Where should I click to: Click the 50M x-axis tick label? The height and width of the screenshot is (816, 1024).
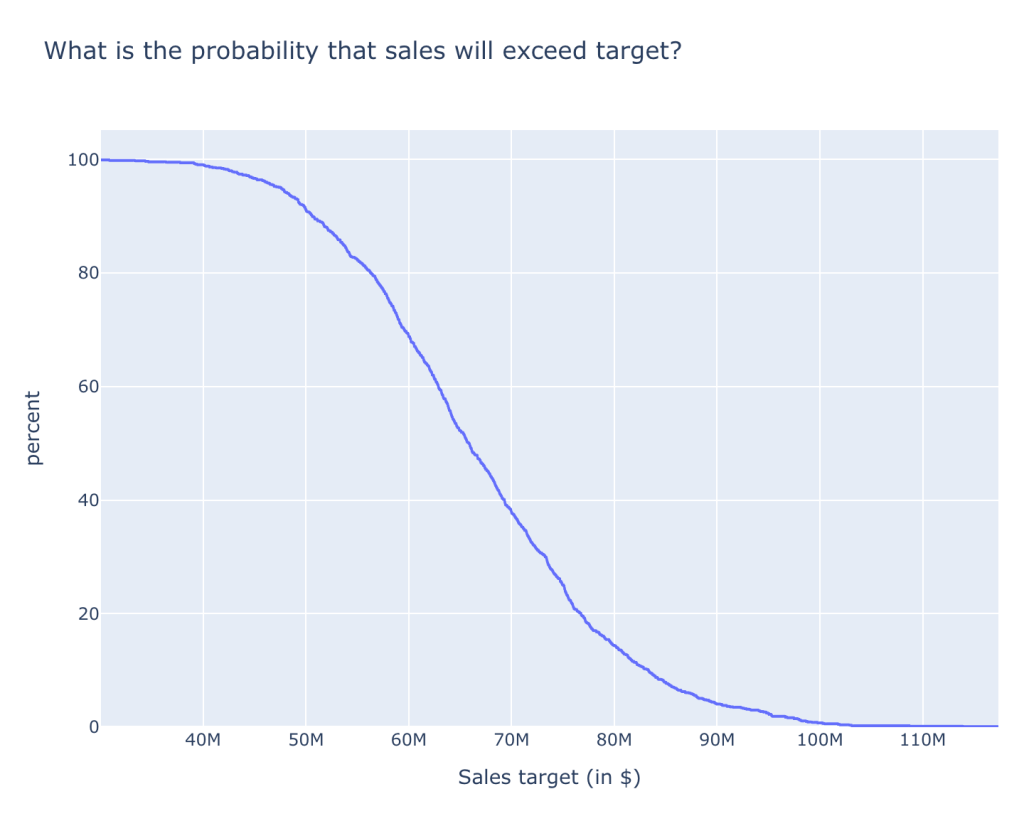306,742
